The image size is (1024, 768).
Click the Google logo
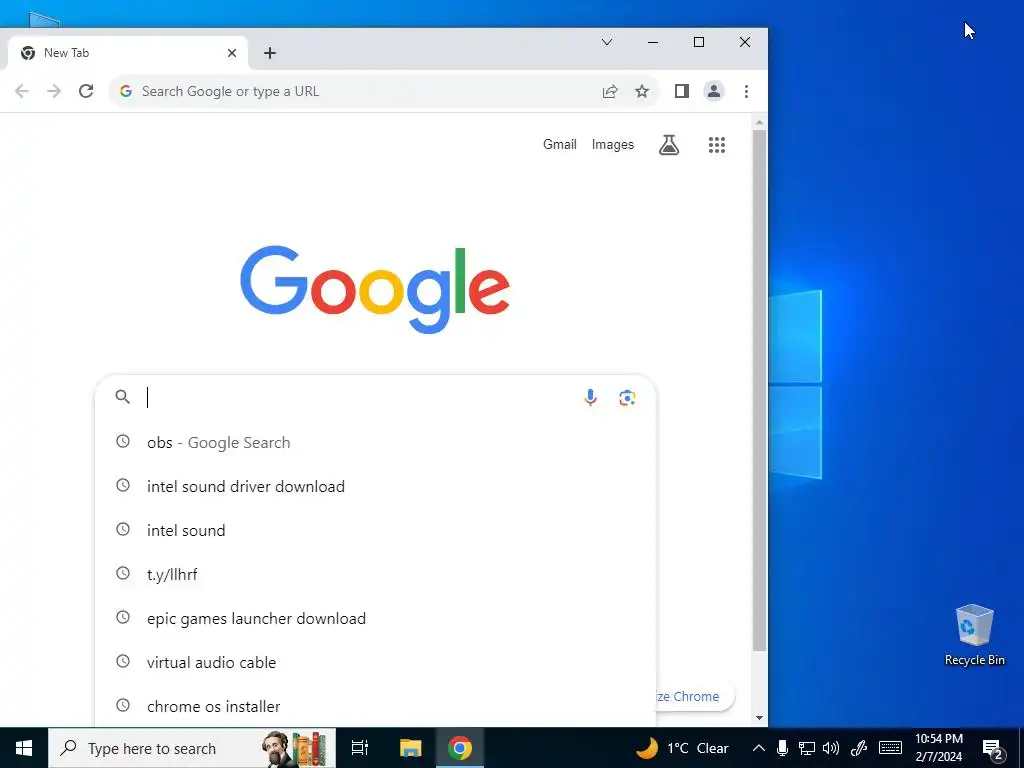pos(375,289)
